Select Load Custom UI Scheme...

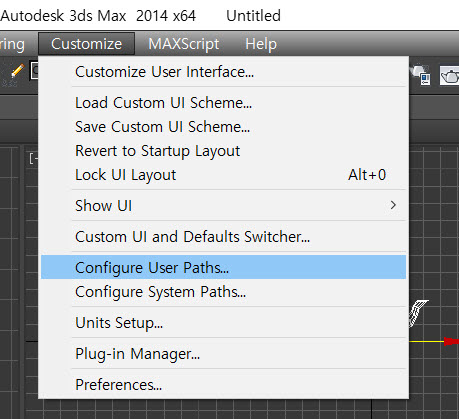click(x=223, y=103)
